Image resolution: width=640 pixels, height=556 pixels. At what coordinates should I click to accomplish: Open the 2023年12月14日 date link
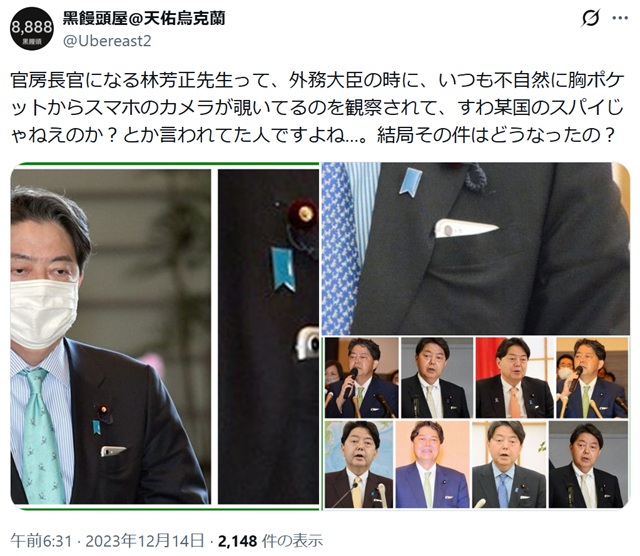[145, 541]
